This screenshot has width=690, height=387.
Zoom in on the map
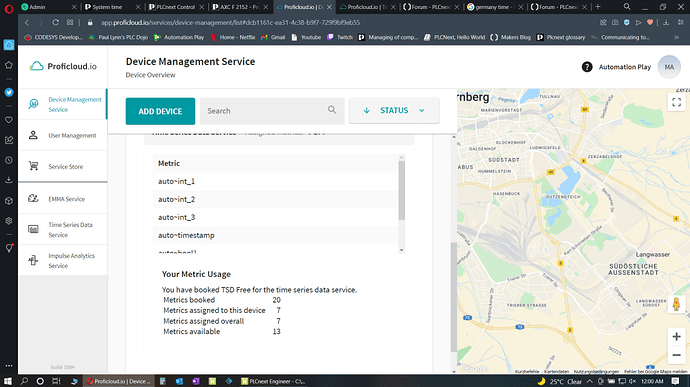[676, 337]
